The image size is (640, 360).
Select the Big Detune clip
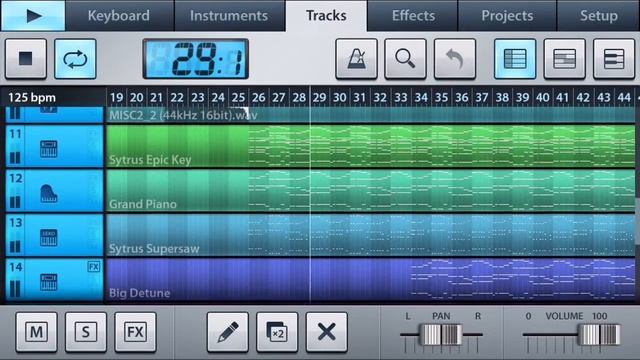371,280
